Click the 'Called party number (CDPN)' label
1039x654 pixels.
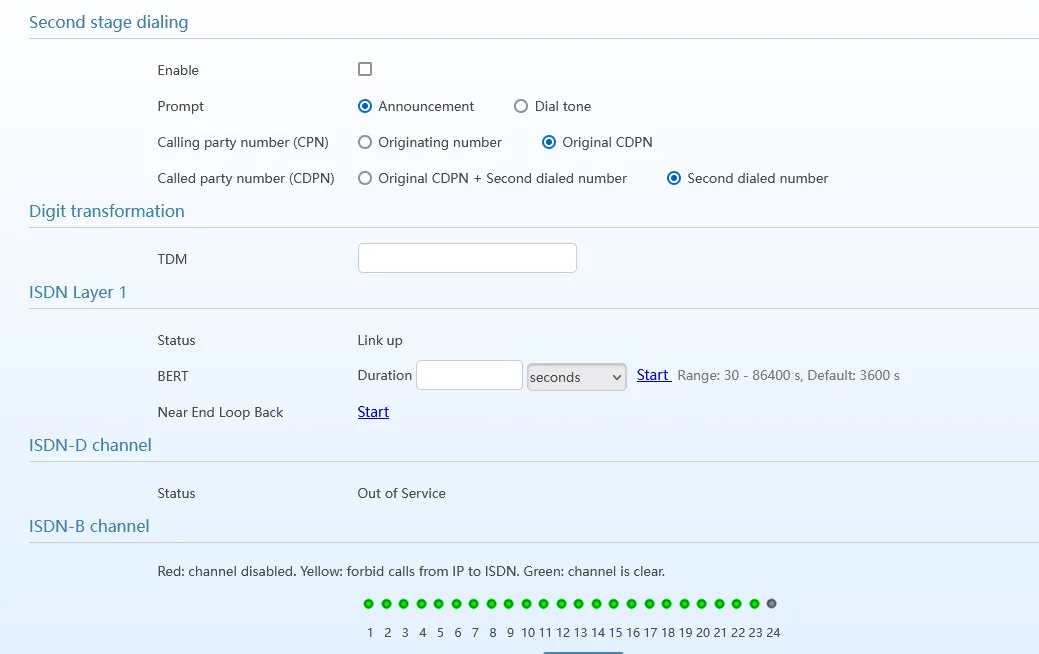246,178
